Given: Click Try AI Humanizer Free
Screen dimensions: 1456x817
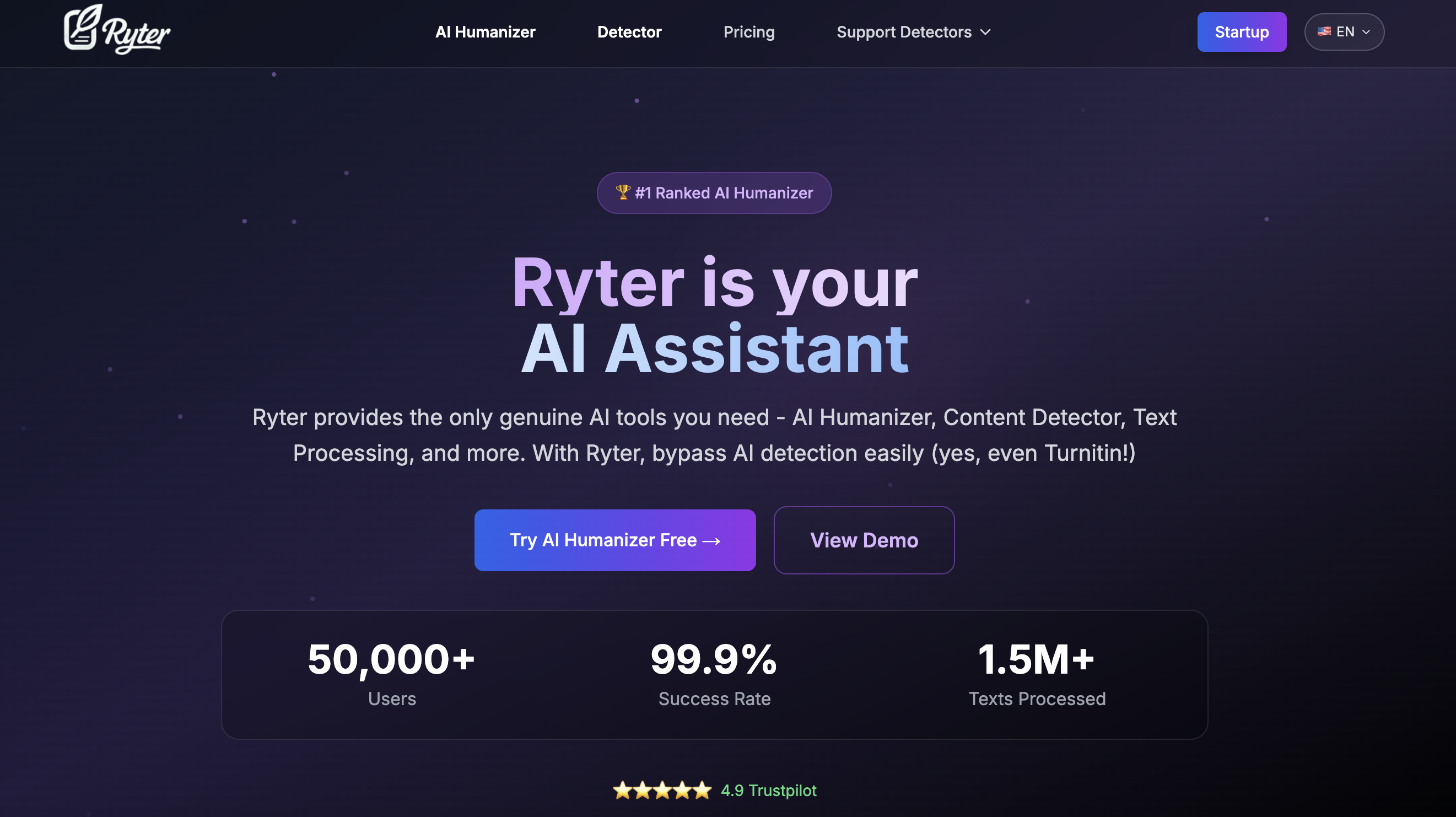Looking at the screenshot, I should tap(615, 540).
